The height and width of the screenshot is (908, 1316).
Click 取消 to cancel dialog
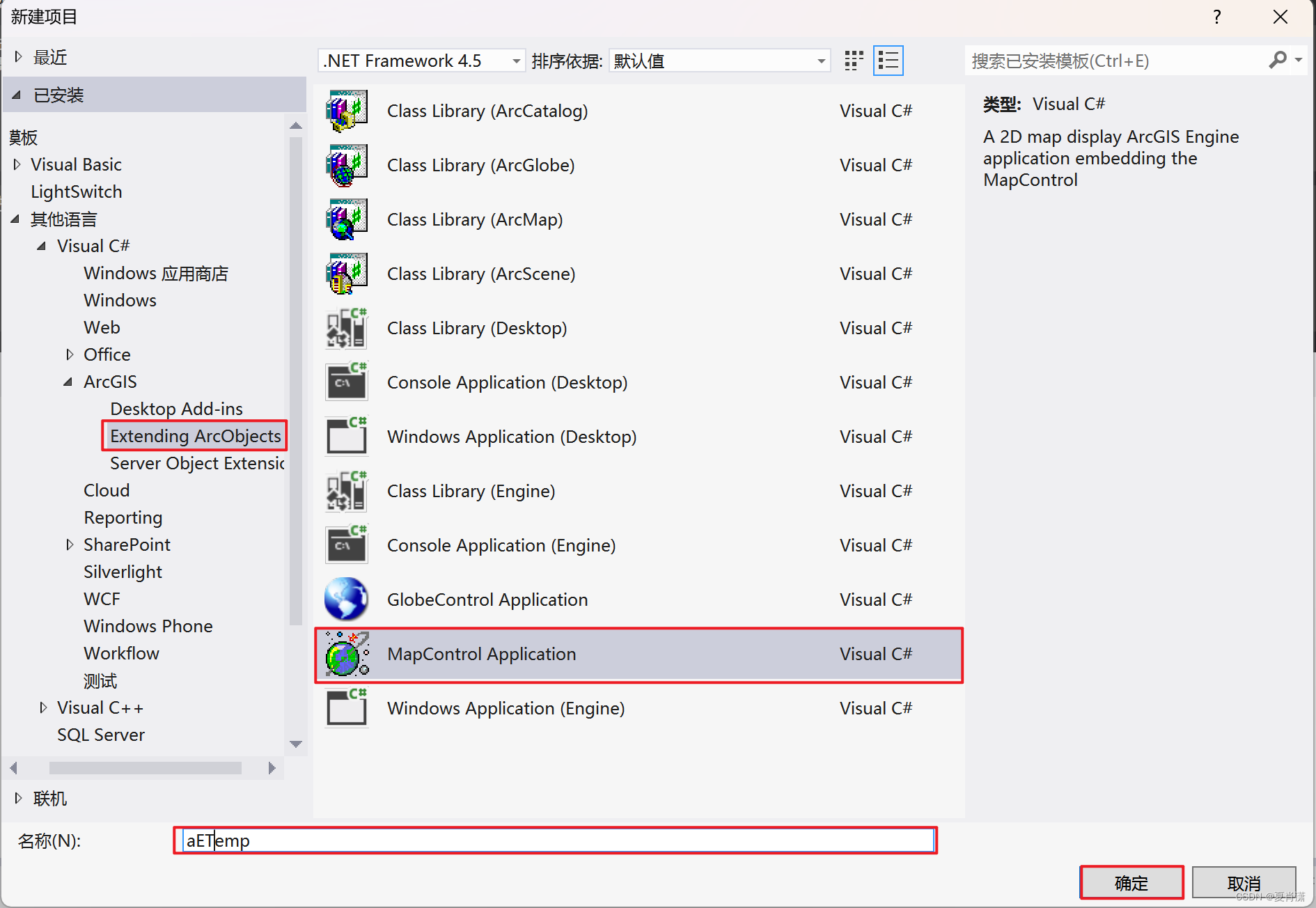coord(1244,883)
